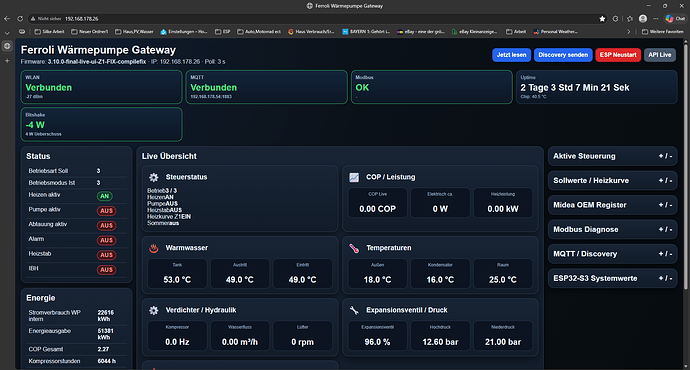Expand the ESP32-S3 Systemwerte section
This screenshot has height=370, width=690.
613,278
